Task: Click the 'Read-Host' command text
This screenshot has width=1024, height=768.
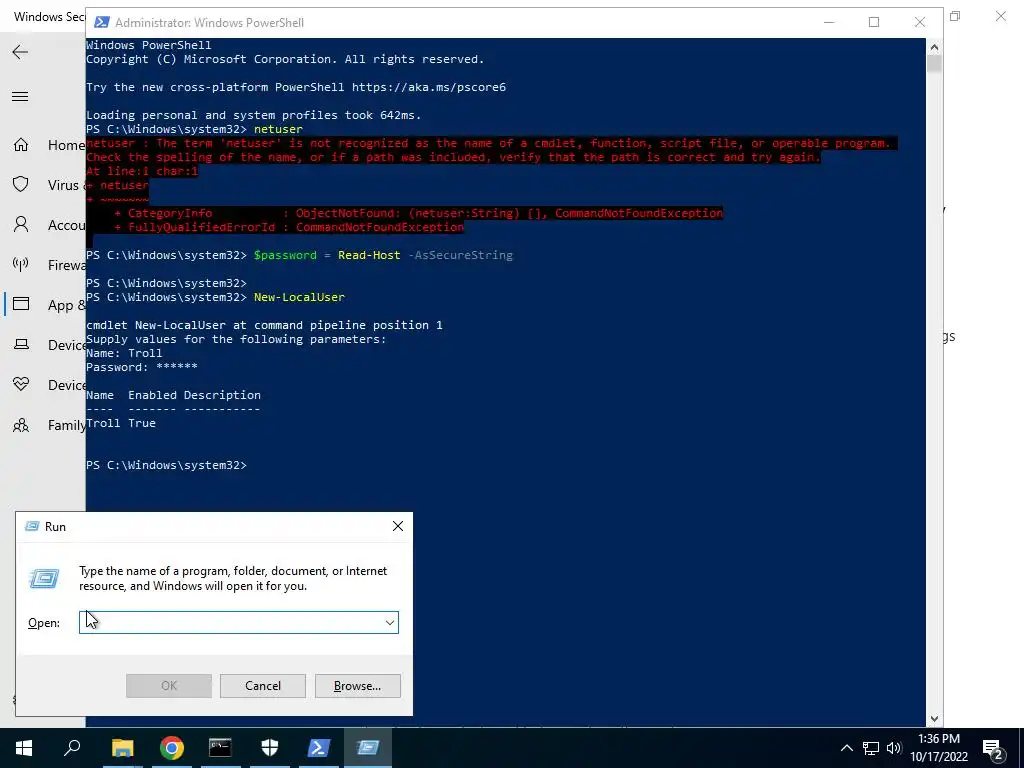Action: pyautogui.click(x=369, y=255)
